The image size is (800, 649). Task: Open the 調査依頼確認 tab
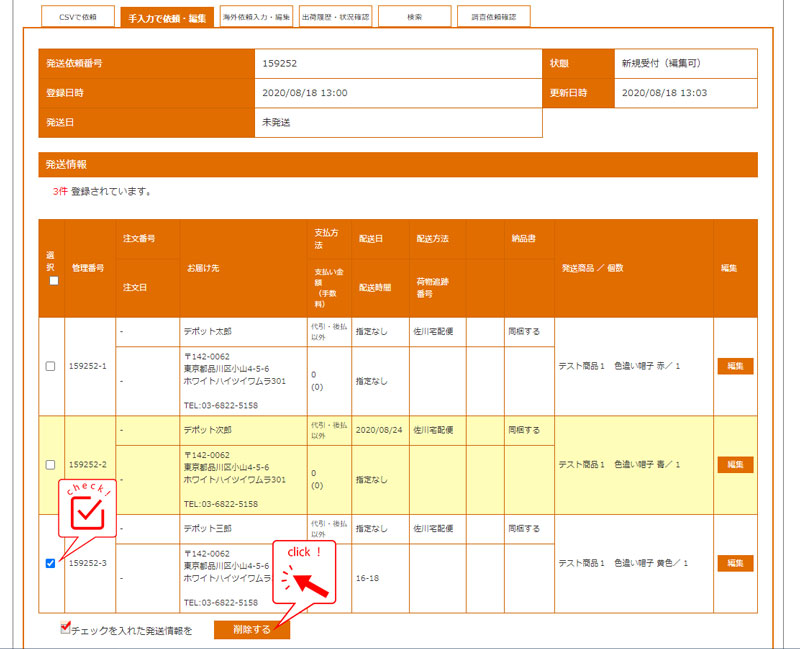pyautogui.click(x=494, y=17)
